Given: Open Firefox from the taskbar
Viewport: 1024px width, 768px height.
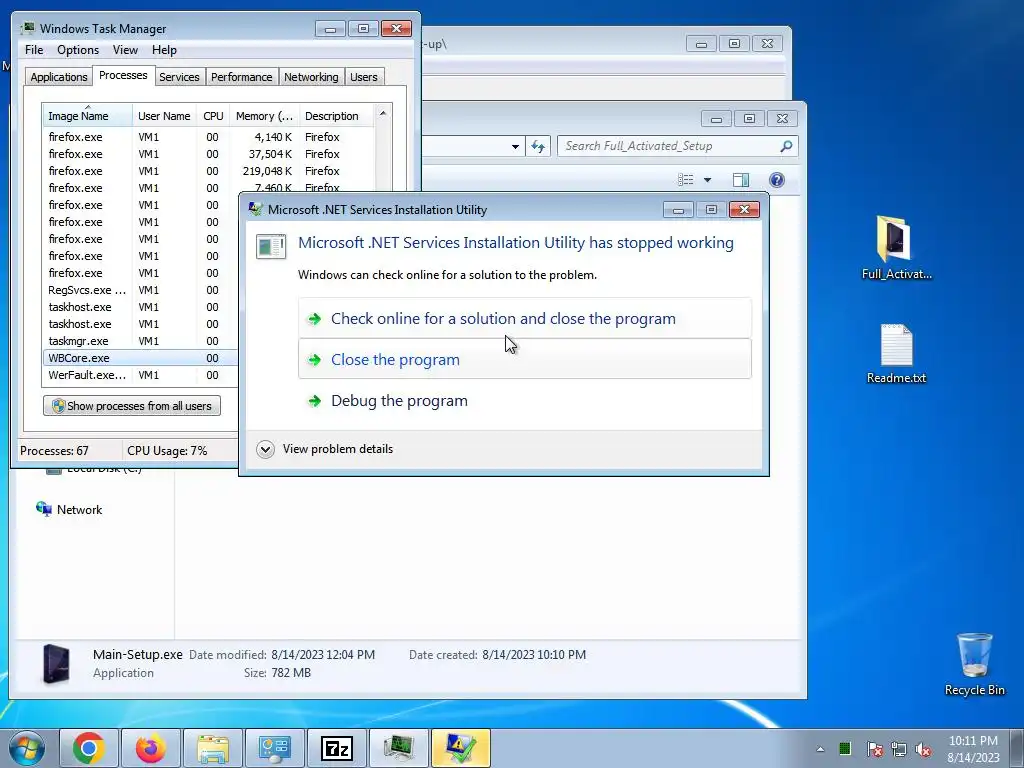Looking at the screenshot, I should coord(151,748).
